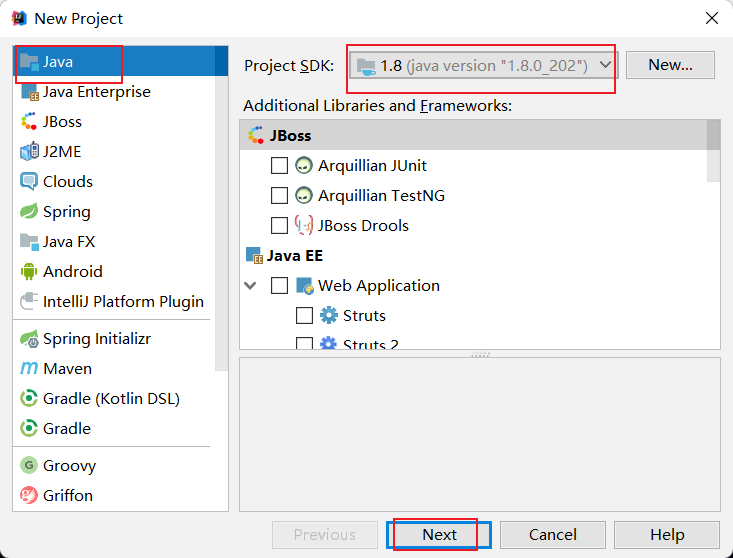Check the Struts framework checkbox
This screenshot has height=558, width=733.
coord(304,315)
